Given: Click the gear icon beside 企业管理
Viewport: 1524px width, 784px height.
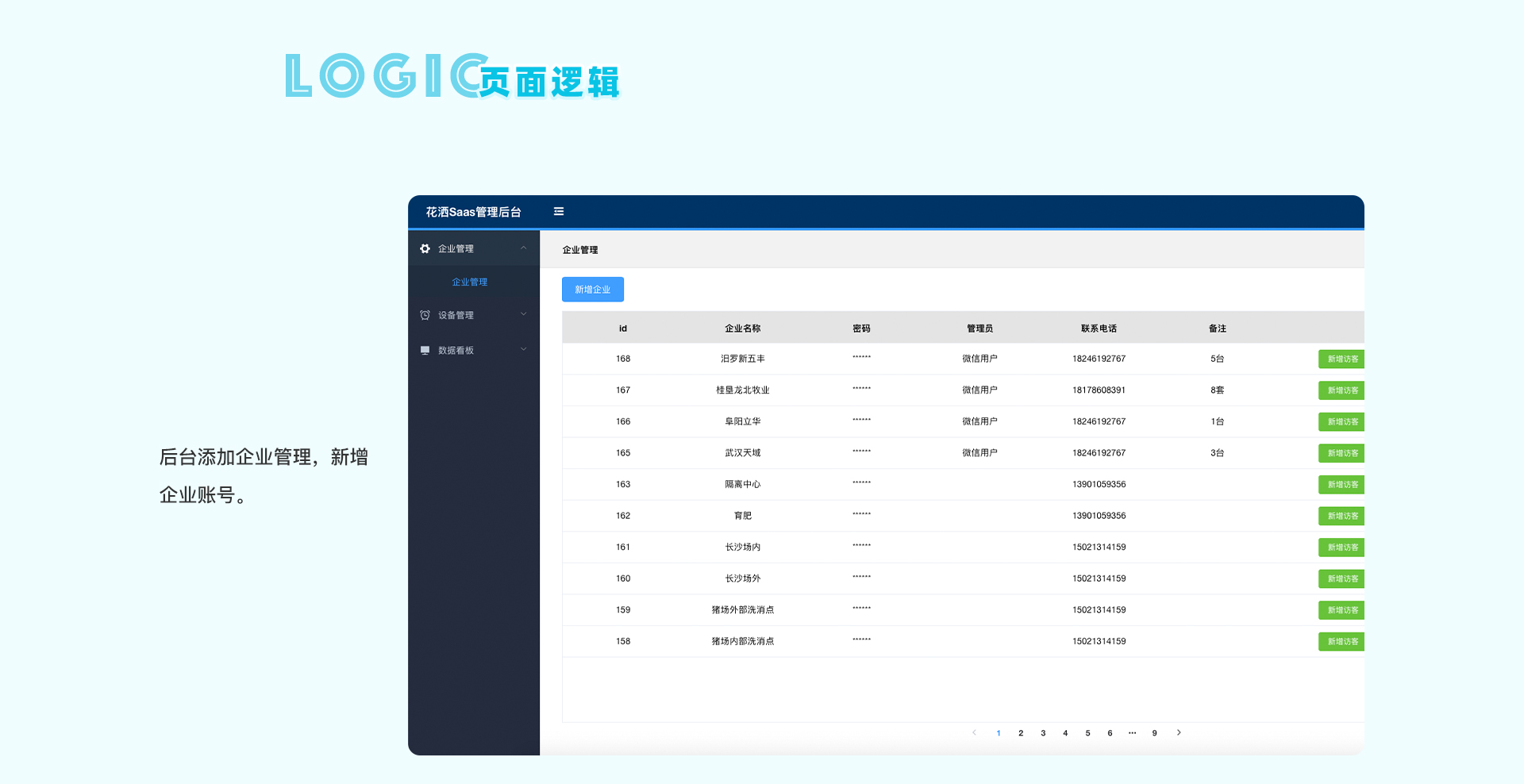Looking at the screenshot, I should [425, 248].
